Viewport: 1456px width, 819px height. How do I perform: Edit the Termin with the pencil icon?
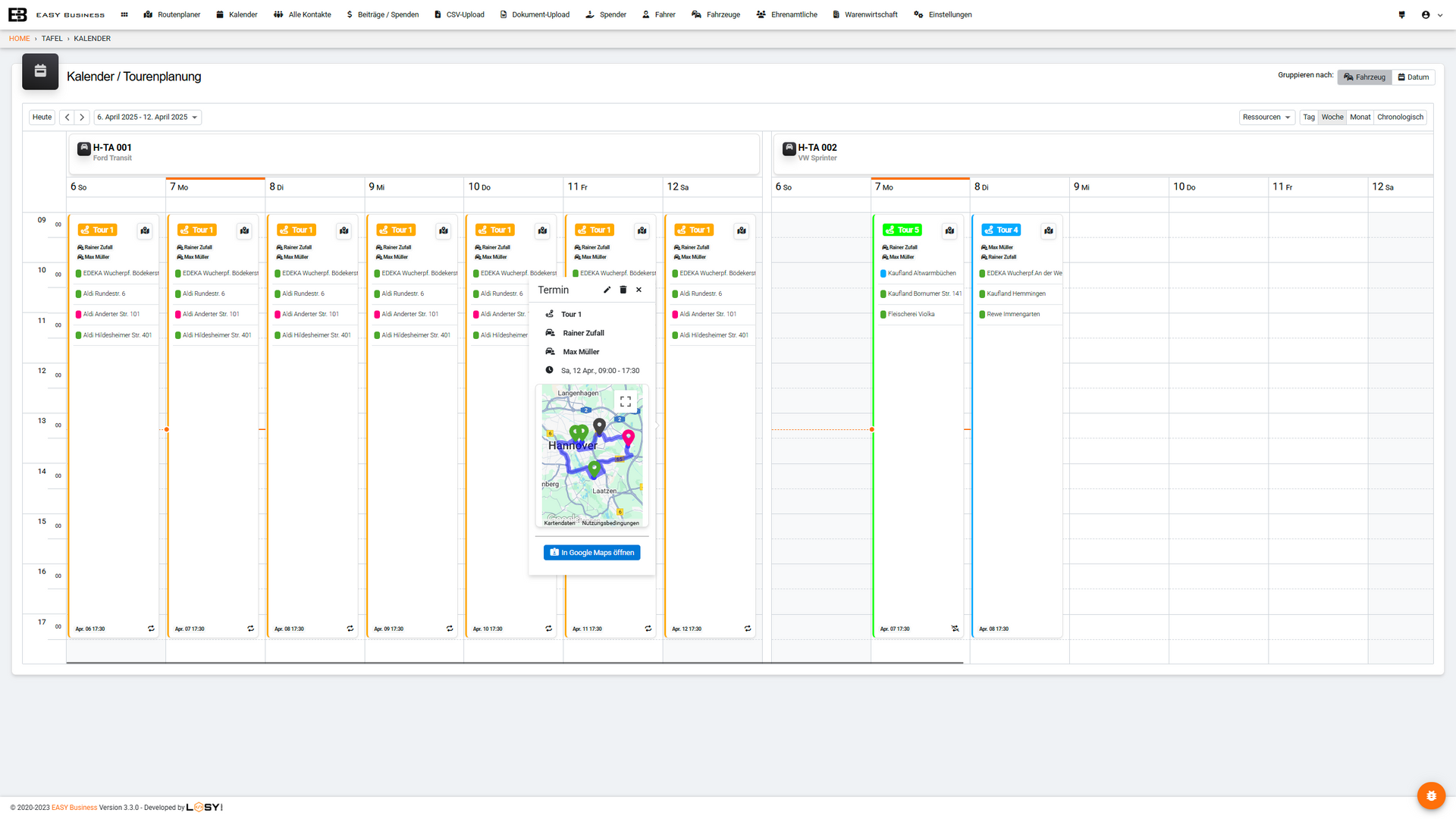point(607,290)
